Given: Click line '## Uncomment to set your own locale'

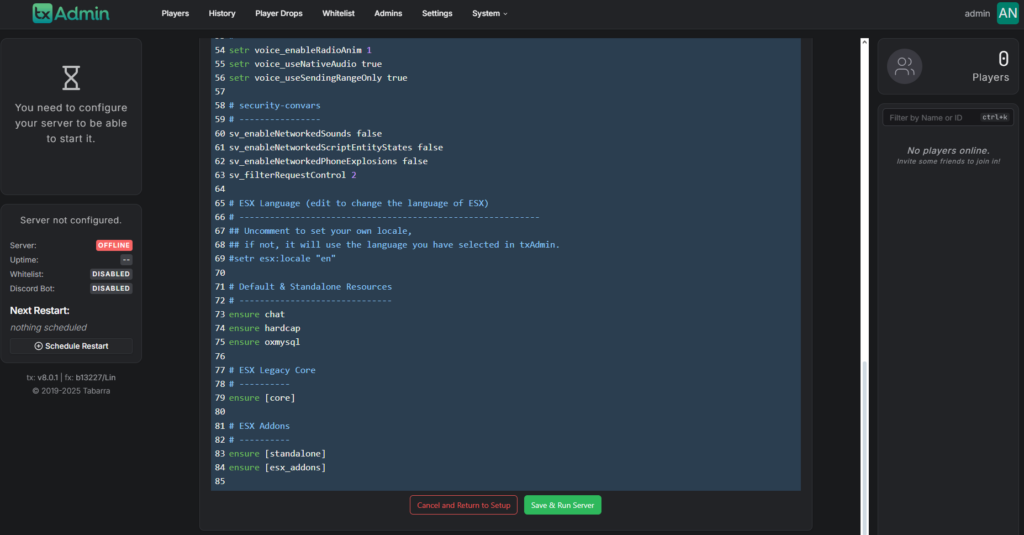Looking at the screenshot, I should (320, 231).
